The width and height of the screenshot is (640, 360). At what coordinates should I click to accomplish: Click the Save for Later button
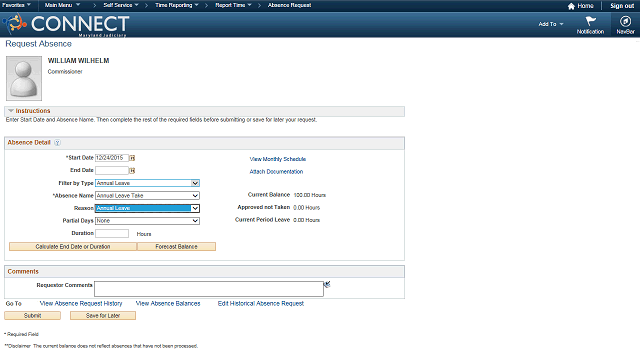103,316
